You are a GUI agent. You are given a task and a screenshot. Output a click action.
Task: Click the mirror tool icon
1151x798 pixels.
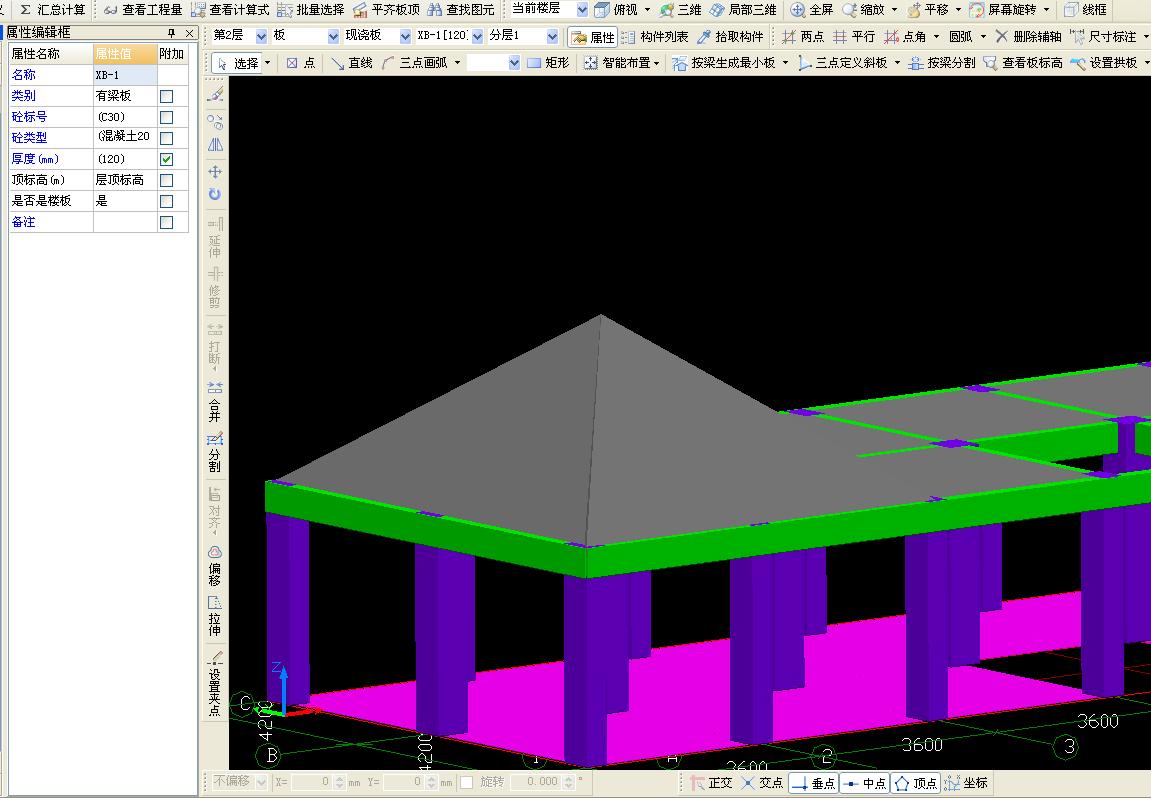215,145
